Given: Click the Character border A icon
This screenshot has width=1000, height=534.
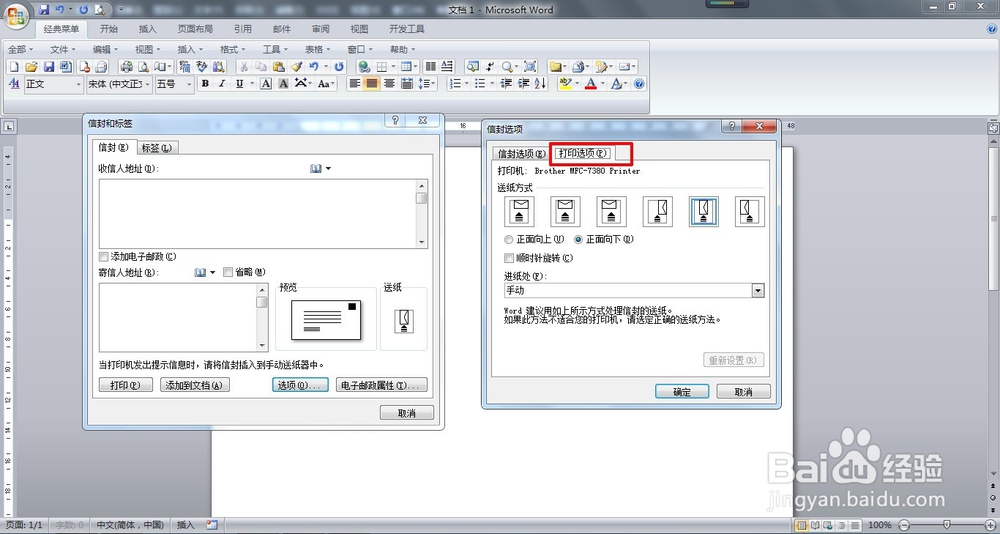Looking at the screenshot, I should click(x=266, y=84).
